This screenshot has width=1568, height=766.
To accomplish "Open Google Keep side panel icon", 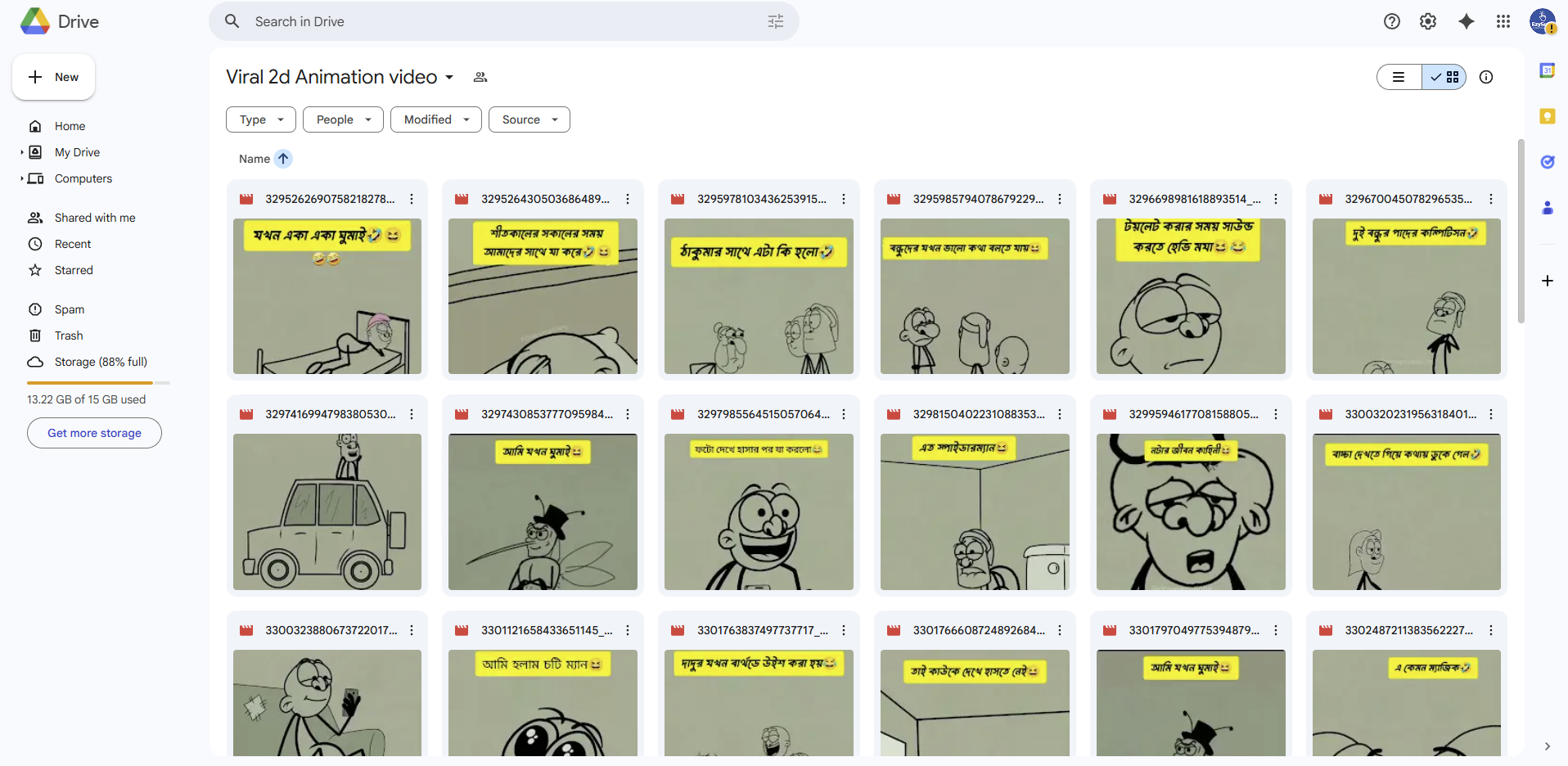I will (1547, 116).
